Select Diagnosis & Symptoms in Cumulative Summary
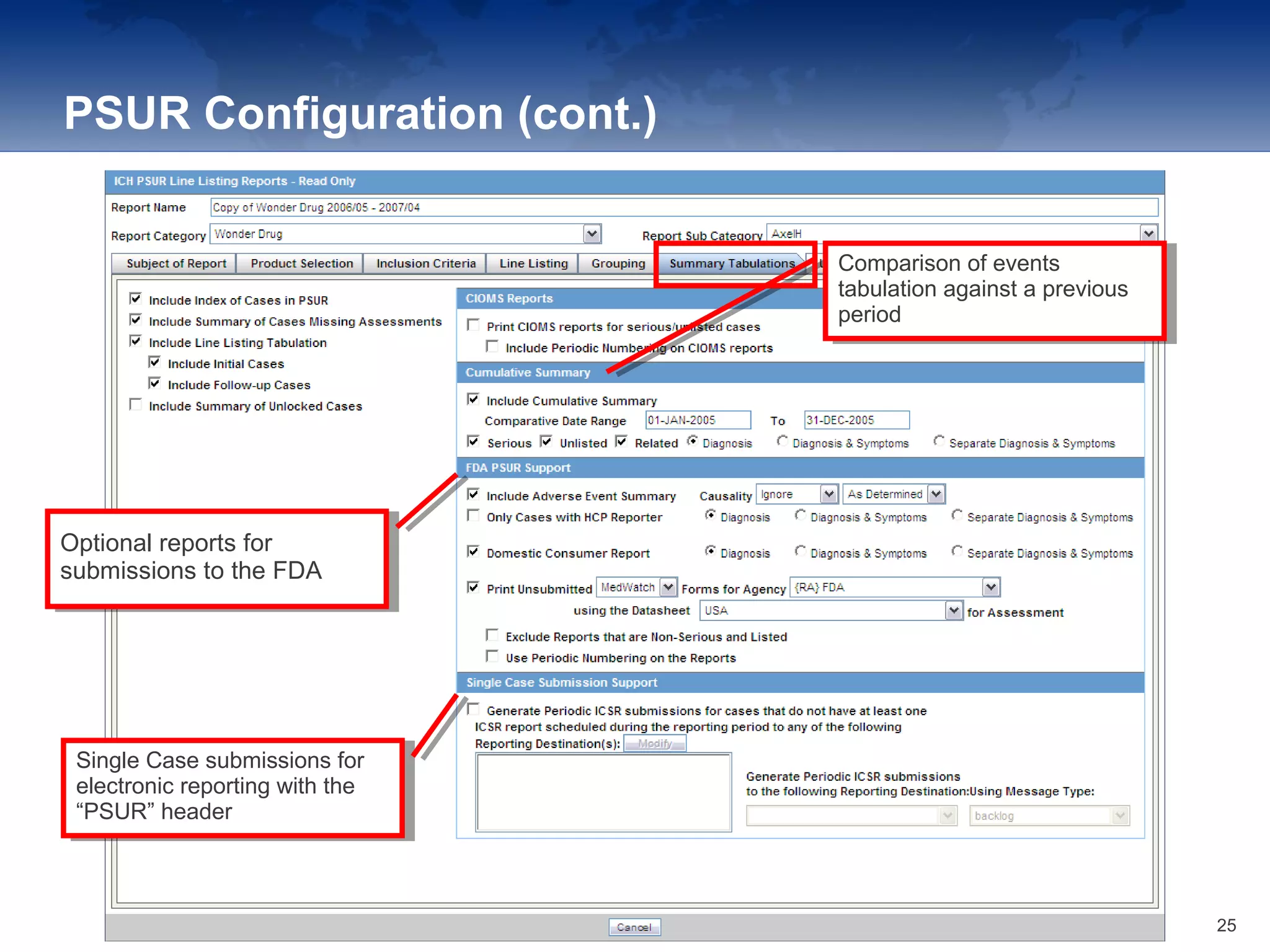The image size is (1270, 952). click(783, 441)
